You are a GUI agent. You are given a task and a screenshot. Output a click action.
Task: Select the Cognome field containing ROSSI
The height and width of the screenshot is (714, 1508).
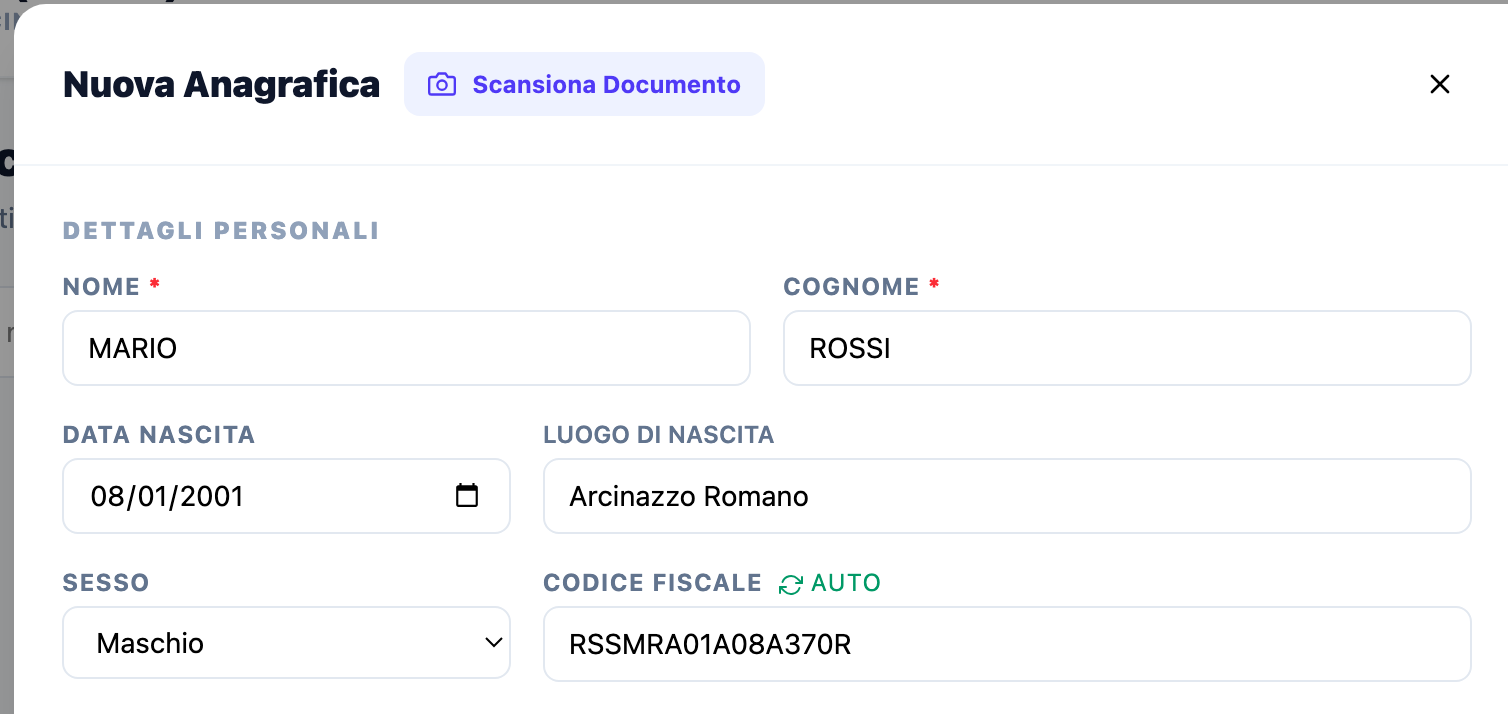click(1126, 348)
